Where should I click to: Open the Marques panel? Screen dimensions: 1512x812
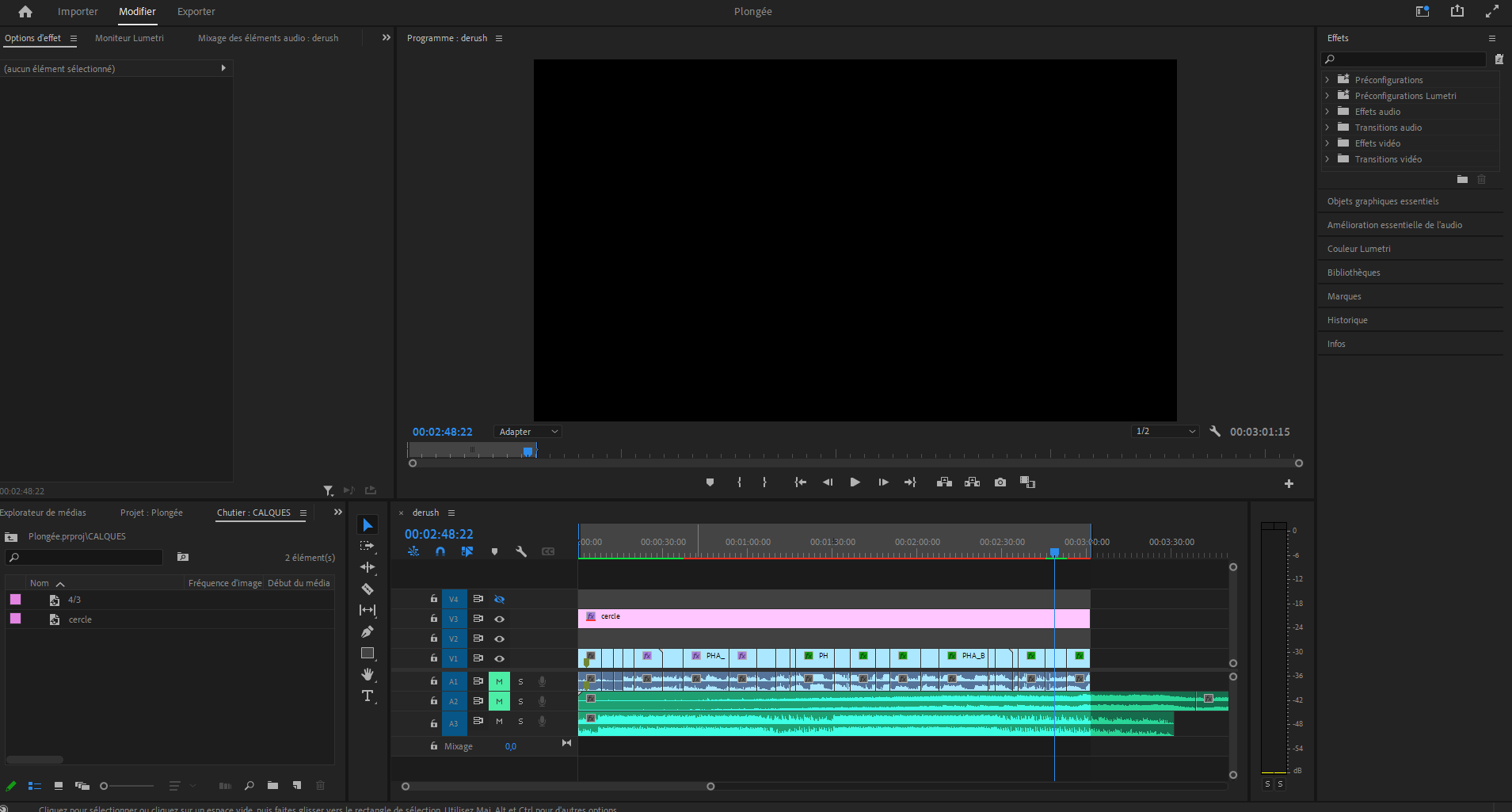[x=1344, y=296]
